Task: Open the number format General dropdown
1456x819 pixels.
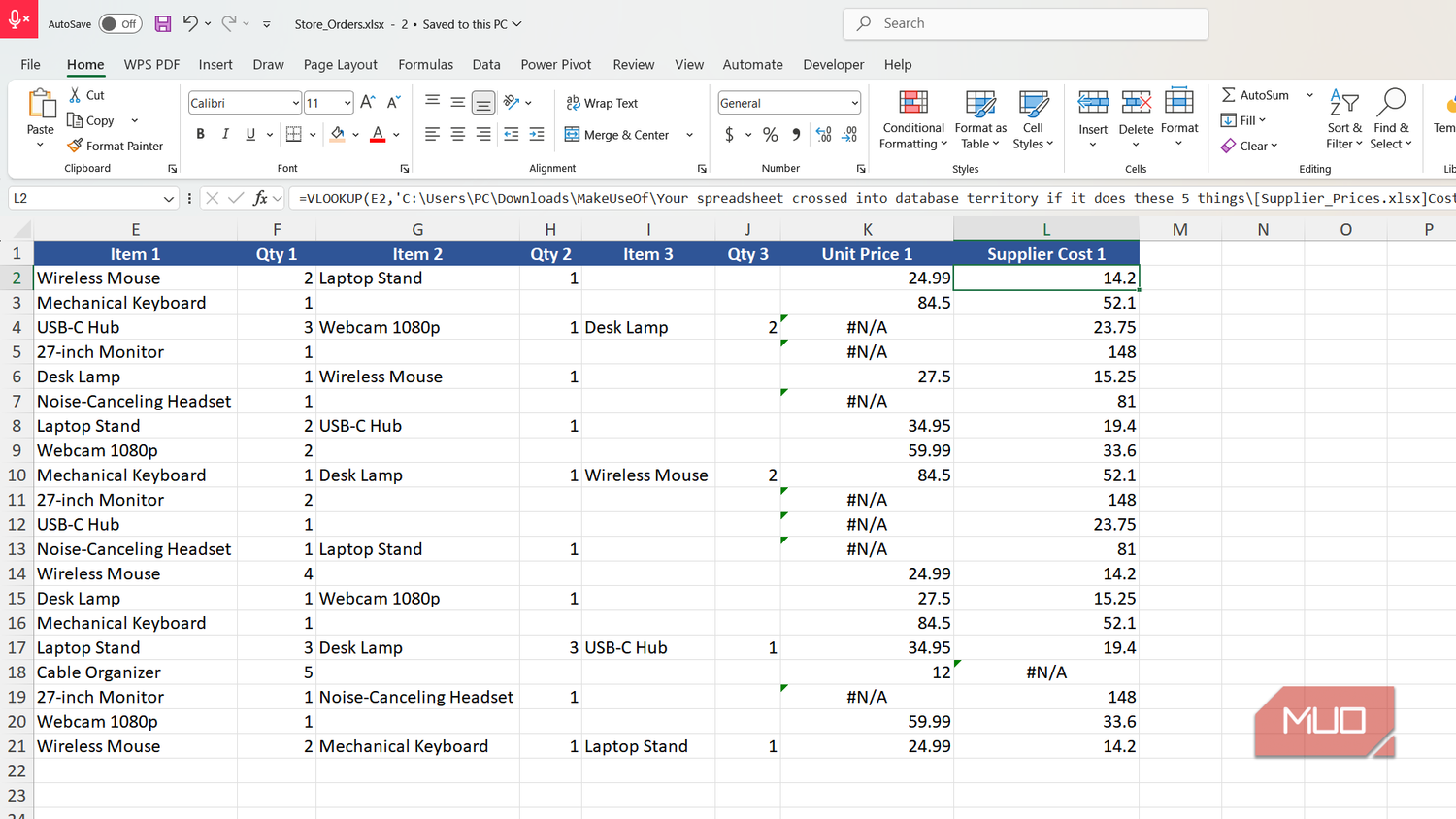Action: 854,103
